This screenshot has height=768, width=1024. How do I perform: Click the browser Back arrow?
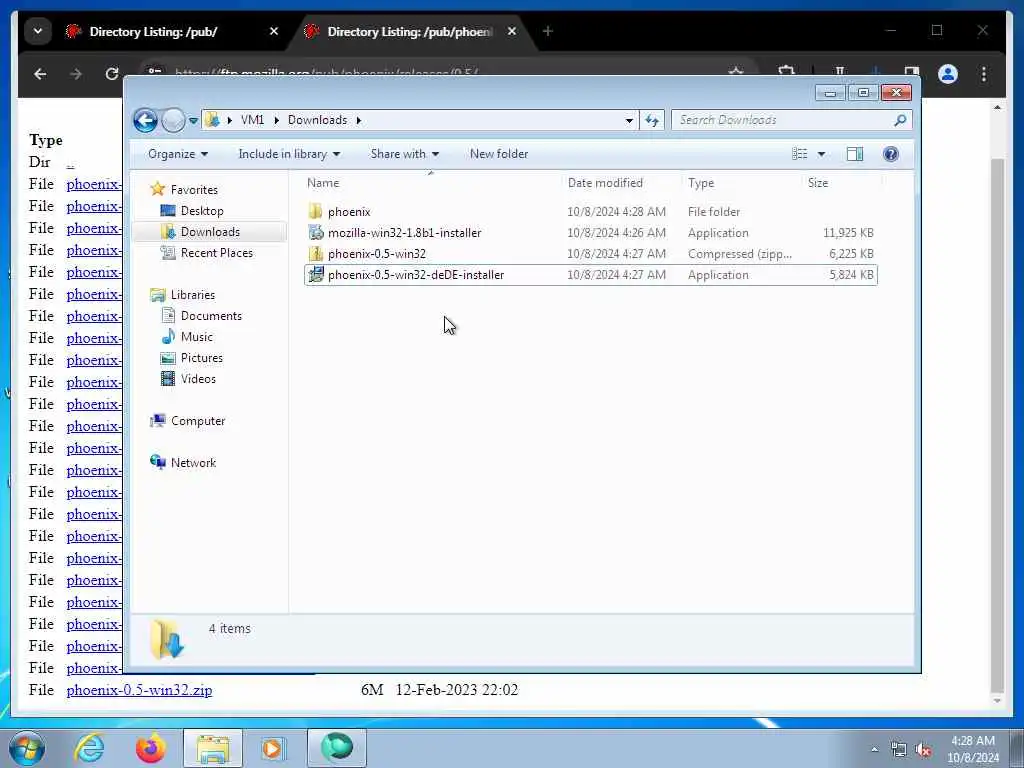point(40,74)
